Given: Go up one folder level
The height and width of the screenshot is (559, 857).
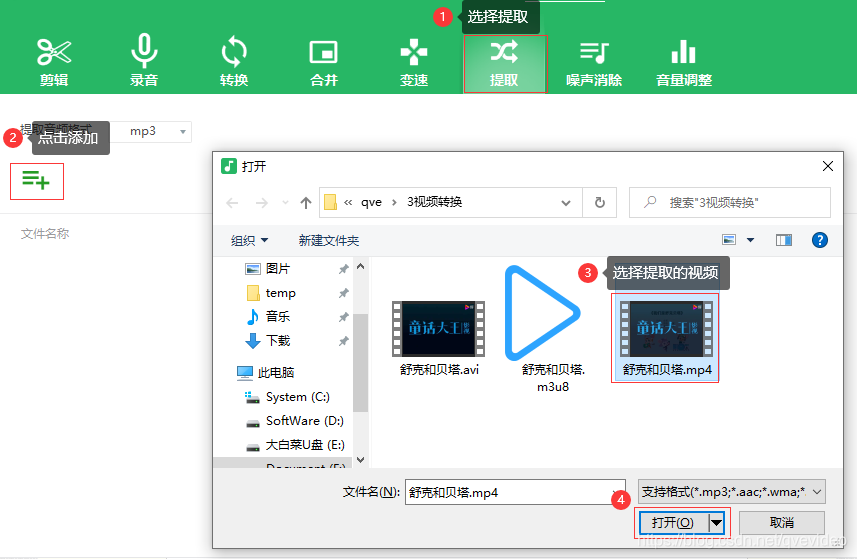Looking at the screenshot, I should 306,203.
